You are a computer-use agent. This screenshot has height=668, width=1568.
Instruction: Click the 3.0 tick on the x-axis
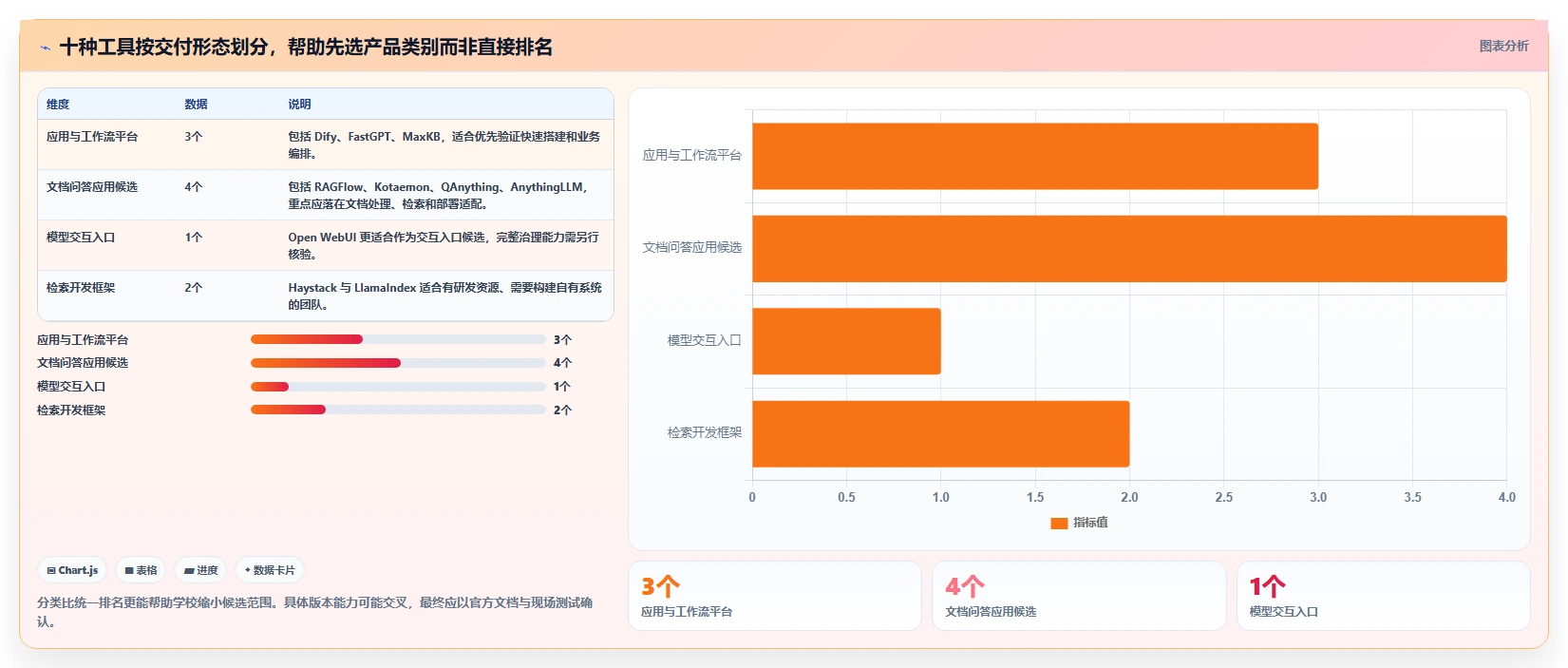(1318, 498)
